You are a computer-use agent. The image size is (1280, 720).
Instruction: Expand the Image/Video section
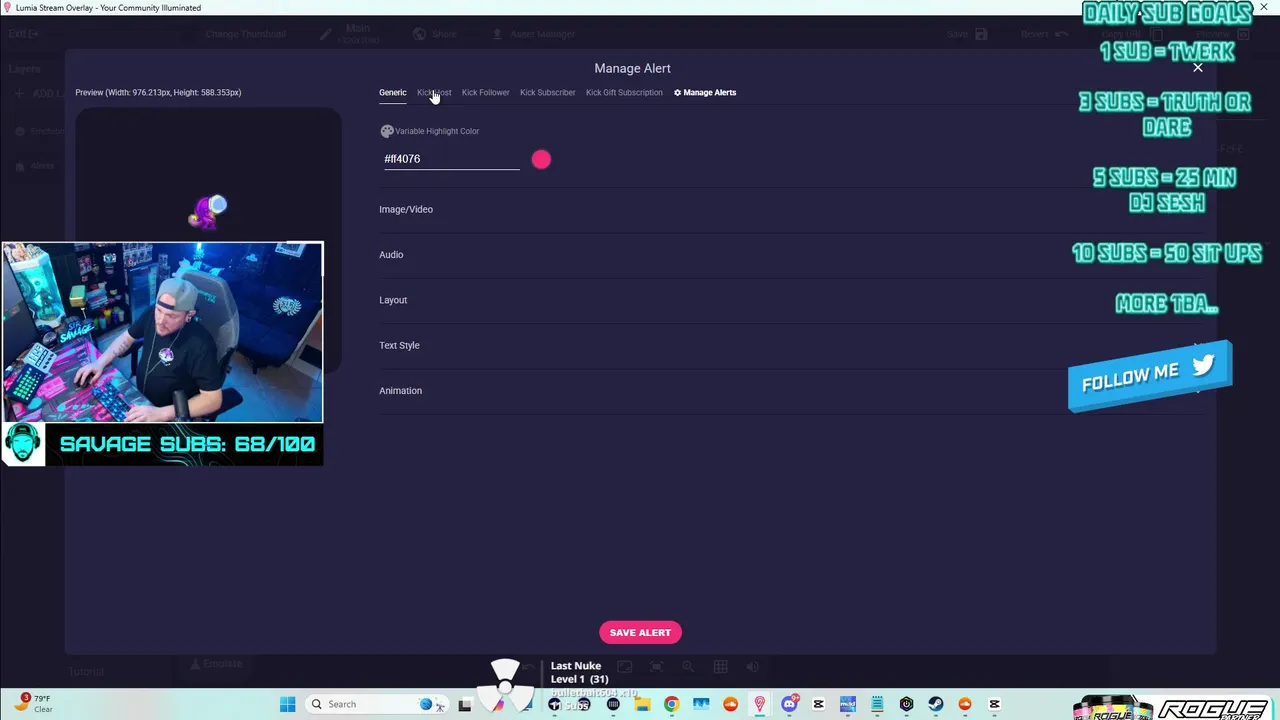coord(790,209)
